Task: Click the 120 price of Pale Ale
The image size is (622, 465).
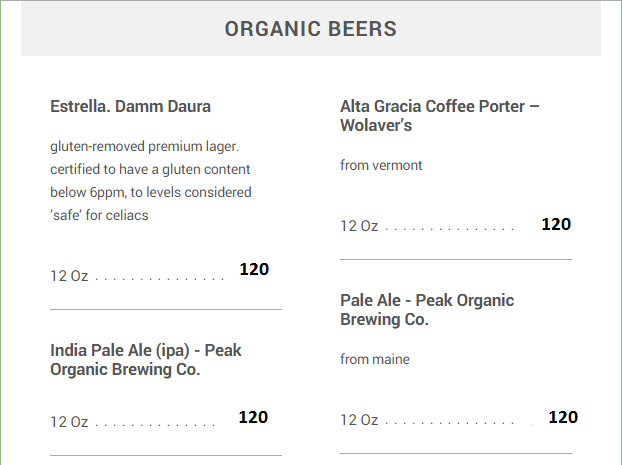Action: pos(563,418)
